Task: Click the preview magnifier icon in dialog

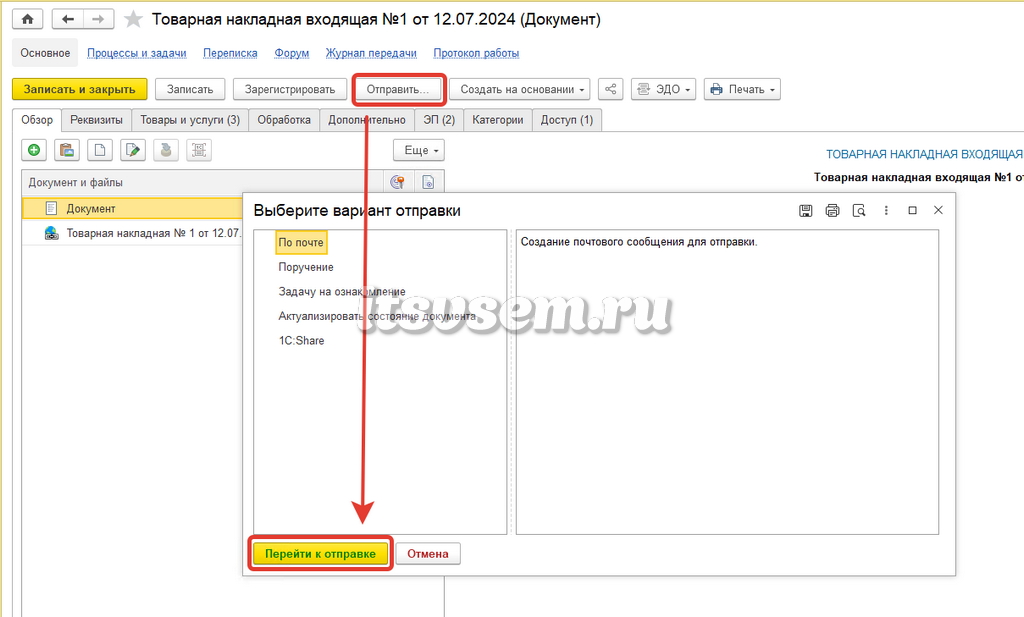Action: [859, 210]
